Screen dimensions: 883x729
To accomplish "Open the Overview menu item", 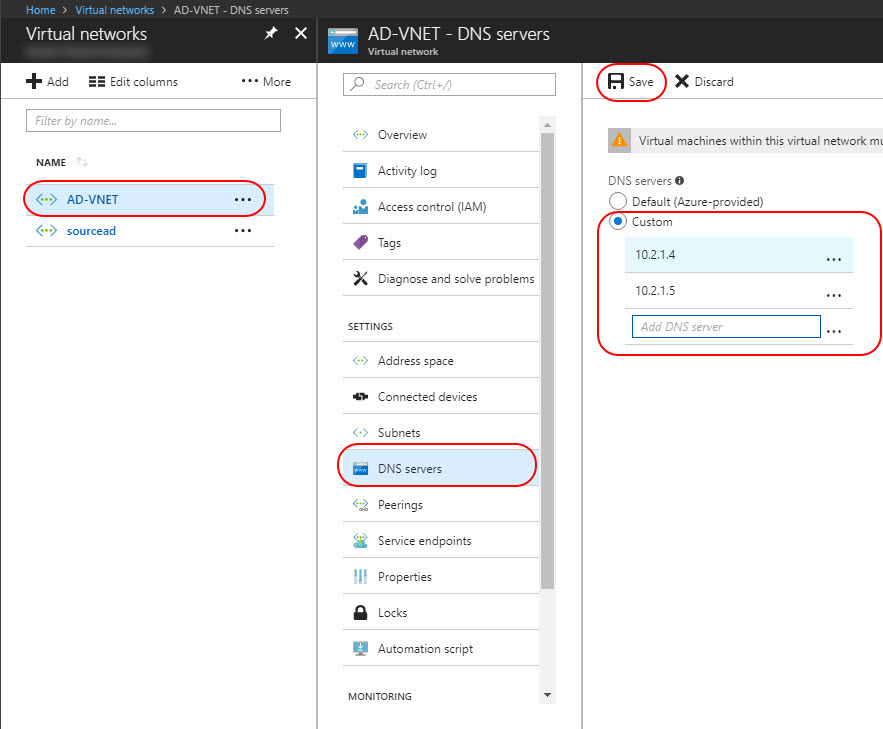I will [x=441, y=135].
